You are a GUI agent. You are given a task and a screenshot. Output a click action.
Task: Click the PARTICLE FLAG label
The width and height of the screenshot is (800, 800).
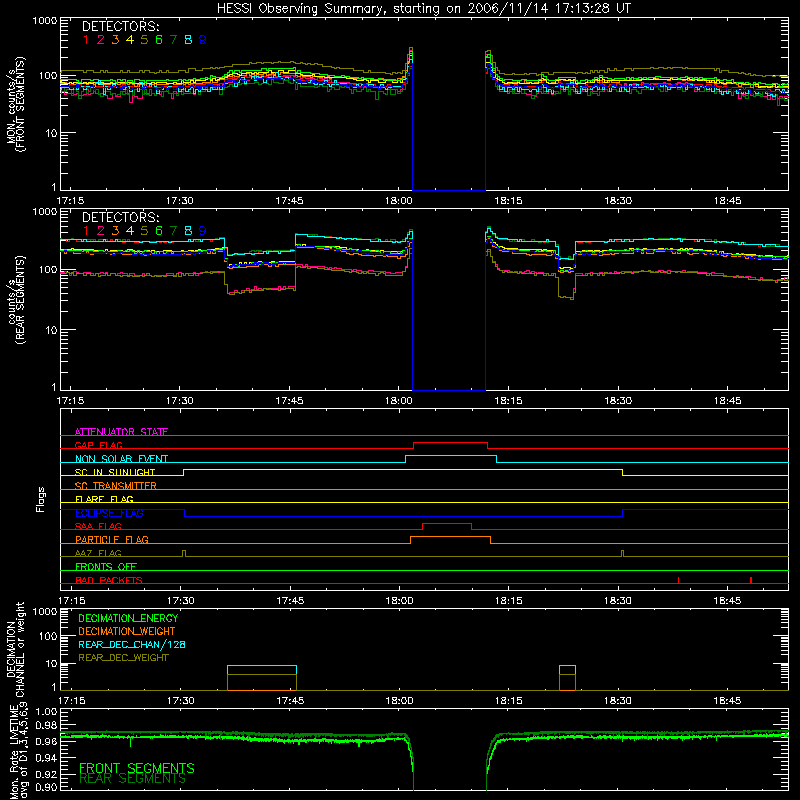[x=112, y=540]
